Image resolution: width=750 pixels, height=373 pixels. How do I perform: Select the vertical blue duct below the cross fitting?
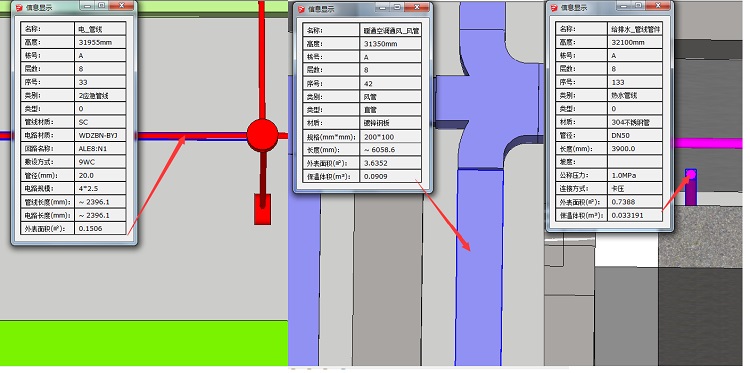click(478, 267)
